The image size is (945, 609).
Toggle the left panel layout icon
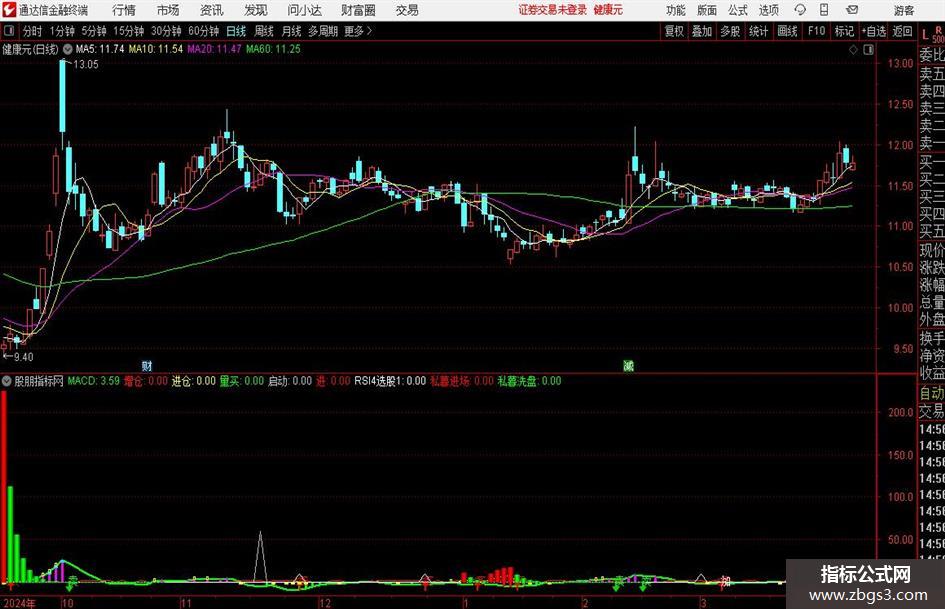8,31
